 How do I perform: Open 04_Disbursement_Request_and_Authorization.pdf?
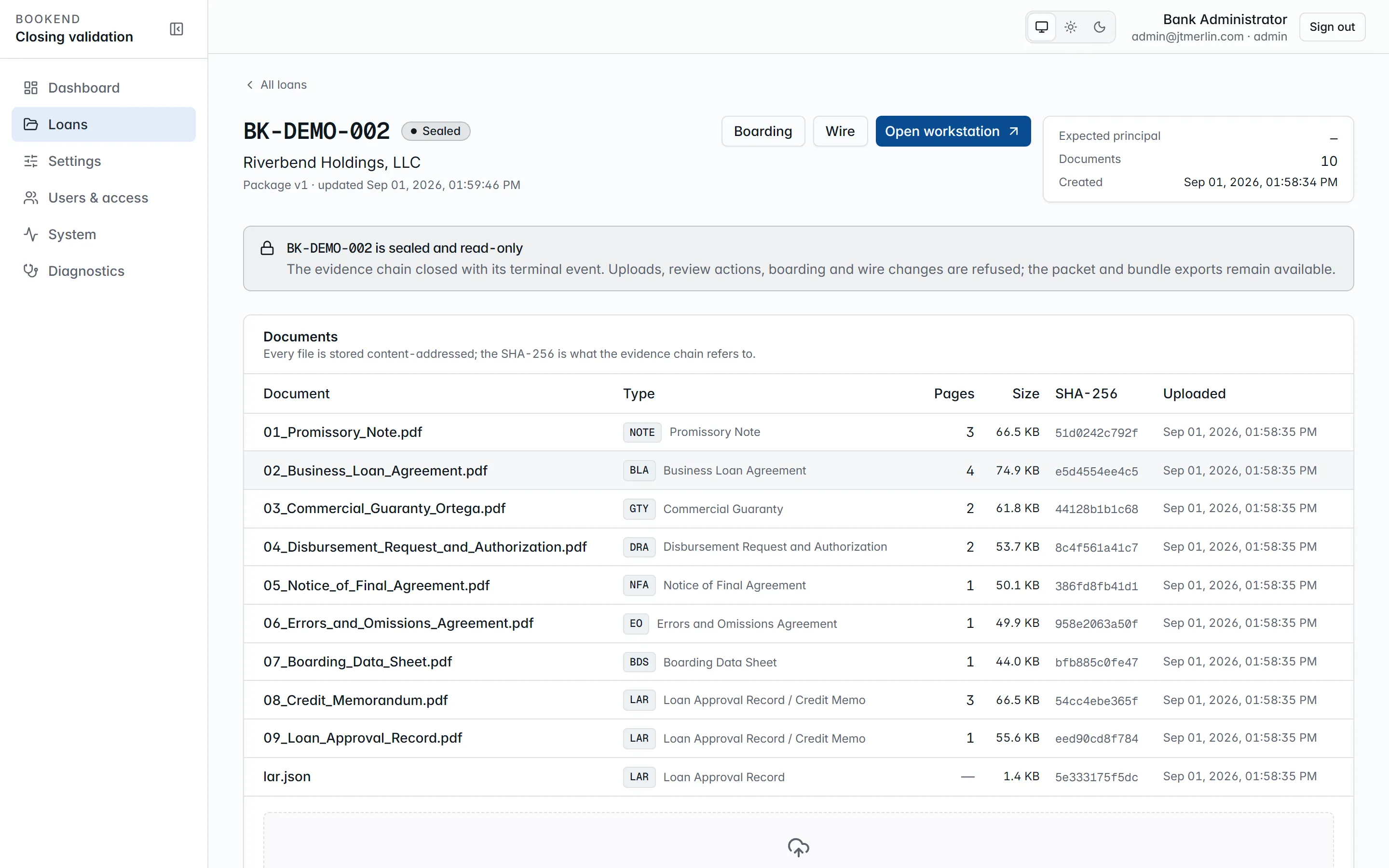click(425, 547)
